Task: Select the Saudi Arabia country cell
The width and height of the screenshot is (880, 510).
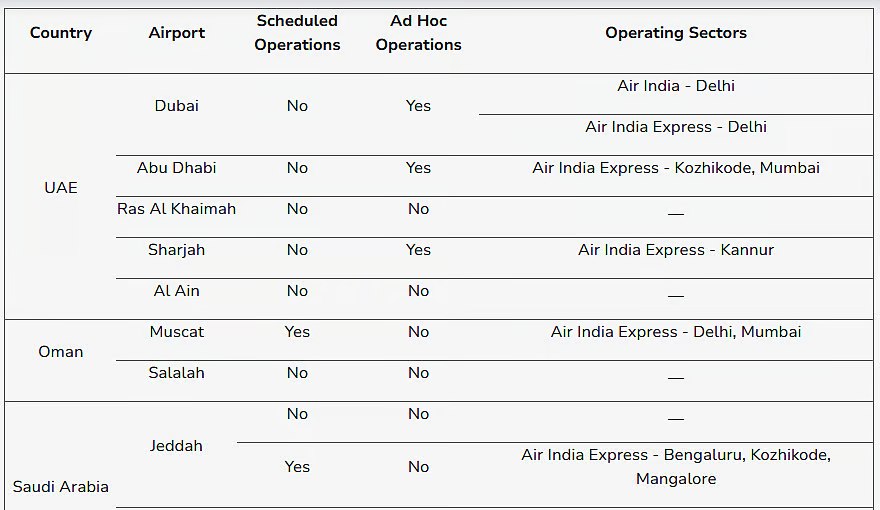Action: point(61,487)
